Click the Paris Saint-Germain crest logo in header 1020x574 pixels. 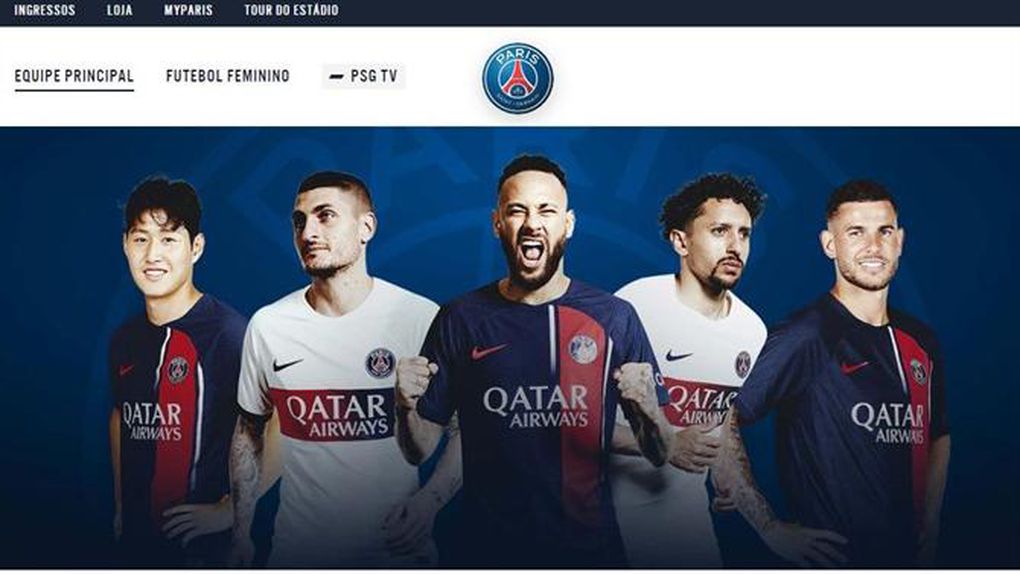(518, 78)
